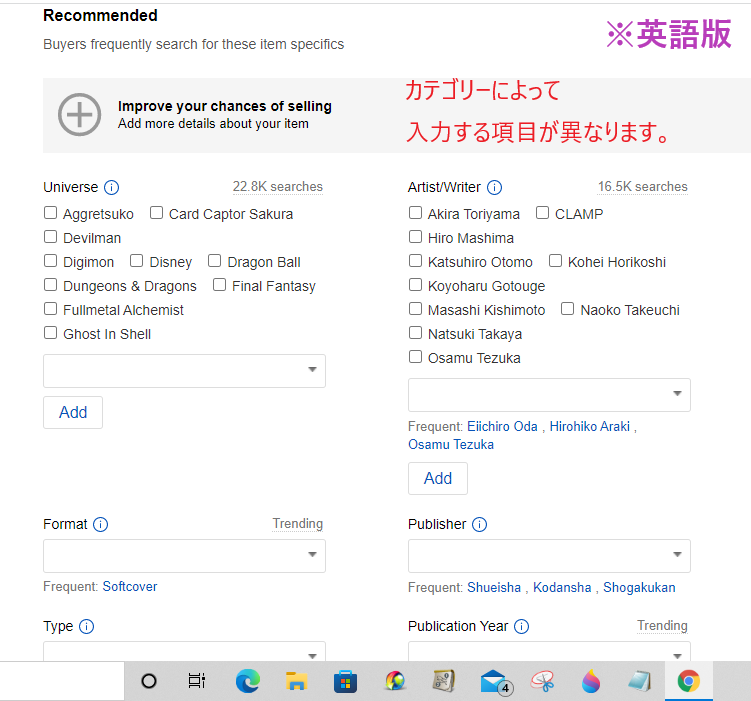Switch to Google Chrome in taskbar
This screenshot has width=751, height=701.
coord(689,681)
